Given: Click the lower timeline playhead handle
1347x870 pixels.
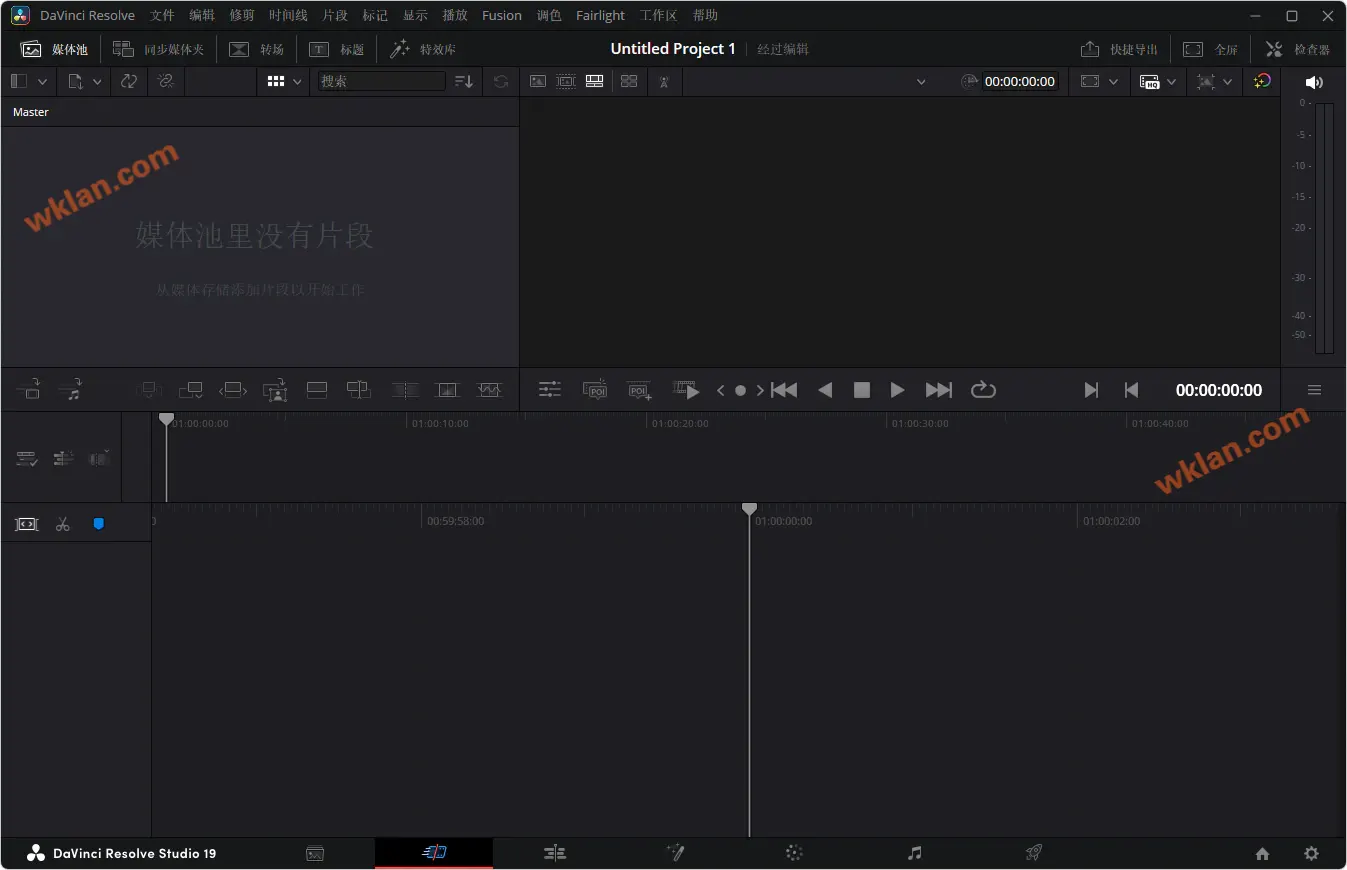Looking at the screenshot, I should [749, 509].
